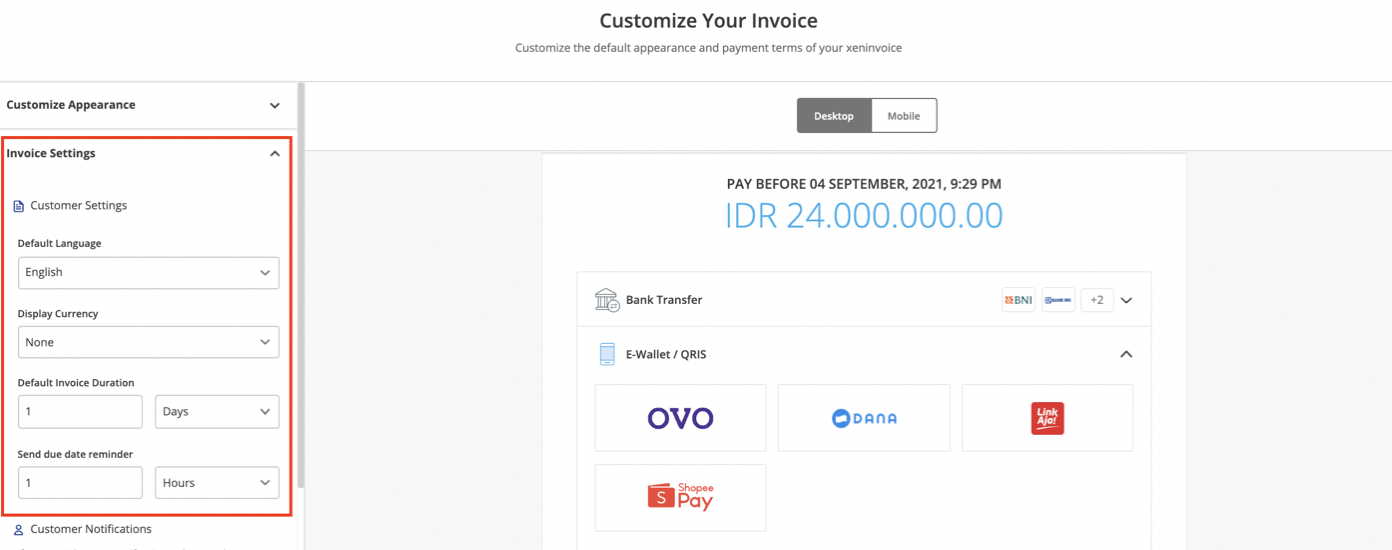Switch preview to Mobile view
The image size is (1392, 550).
[x=904, y=116]
